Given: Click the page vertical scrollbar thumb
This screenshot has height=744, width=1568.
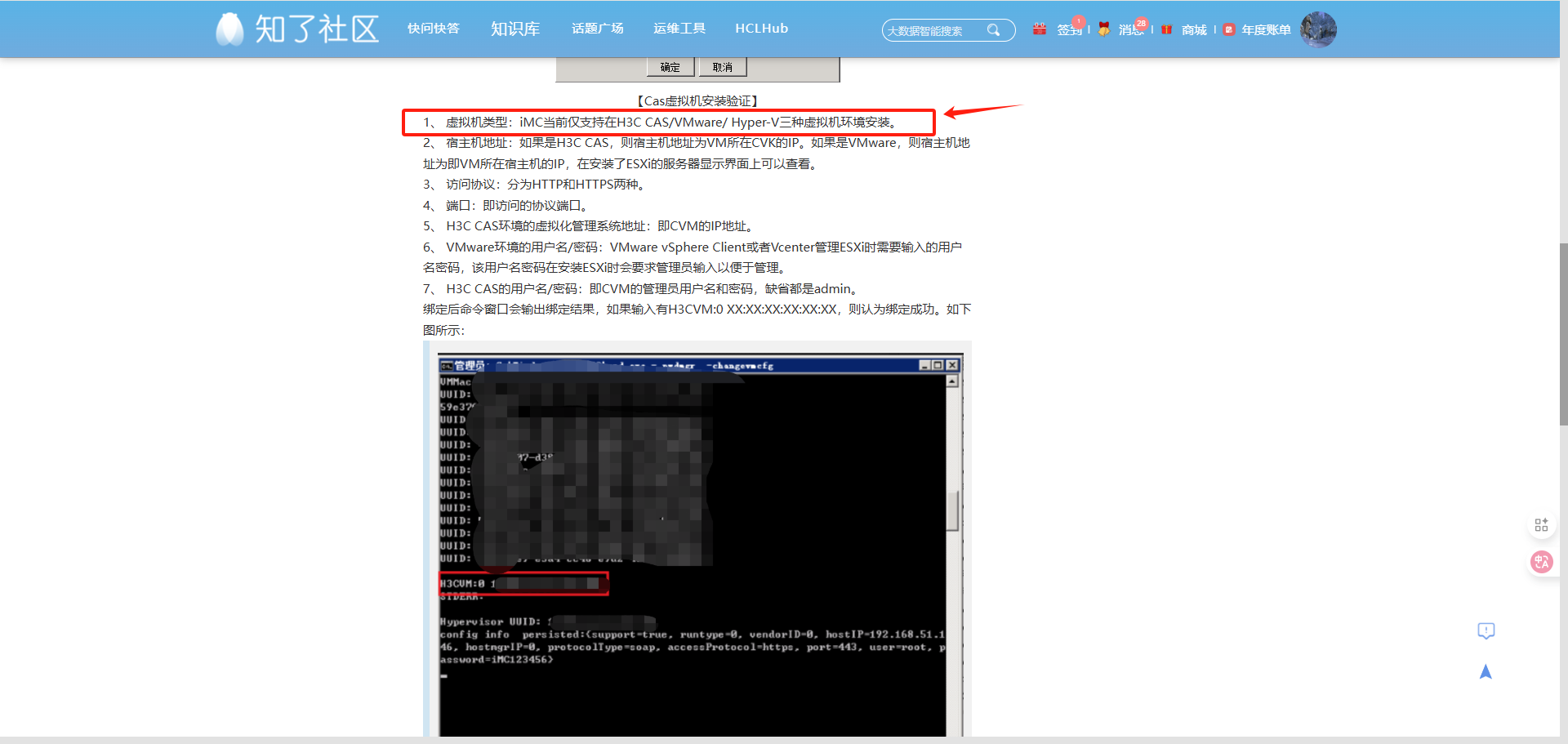Looking at the screenshot, I should pyautogui.click(x=1563, y=333).
